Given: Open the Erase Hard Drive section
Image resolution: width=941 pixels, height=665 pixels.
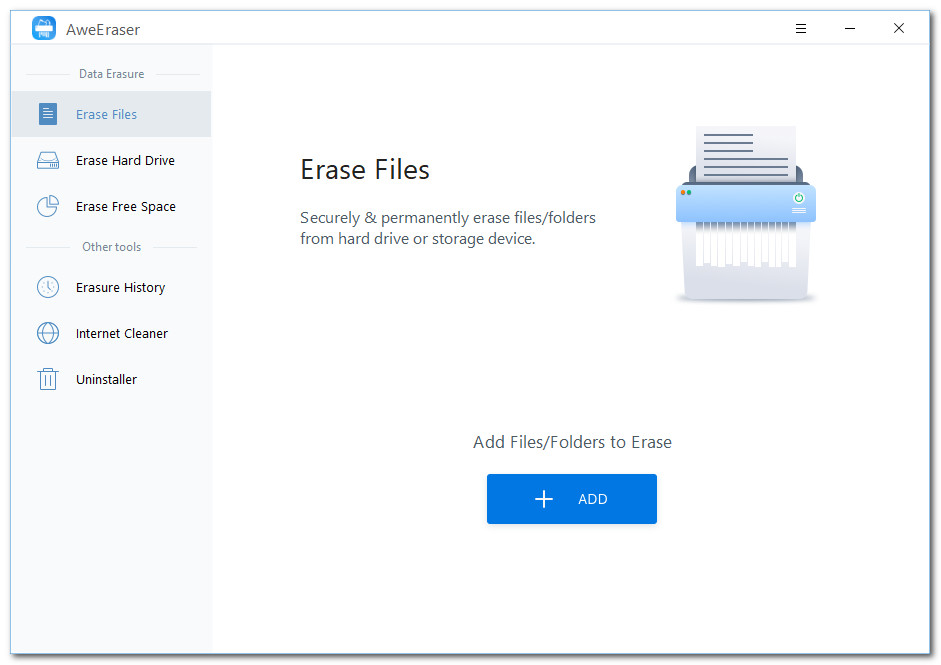Looking at the screenshot, I should pos(112,160).
